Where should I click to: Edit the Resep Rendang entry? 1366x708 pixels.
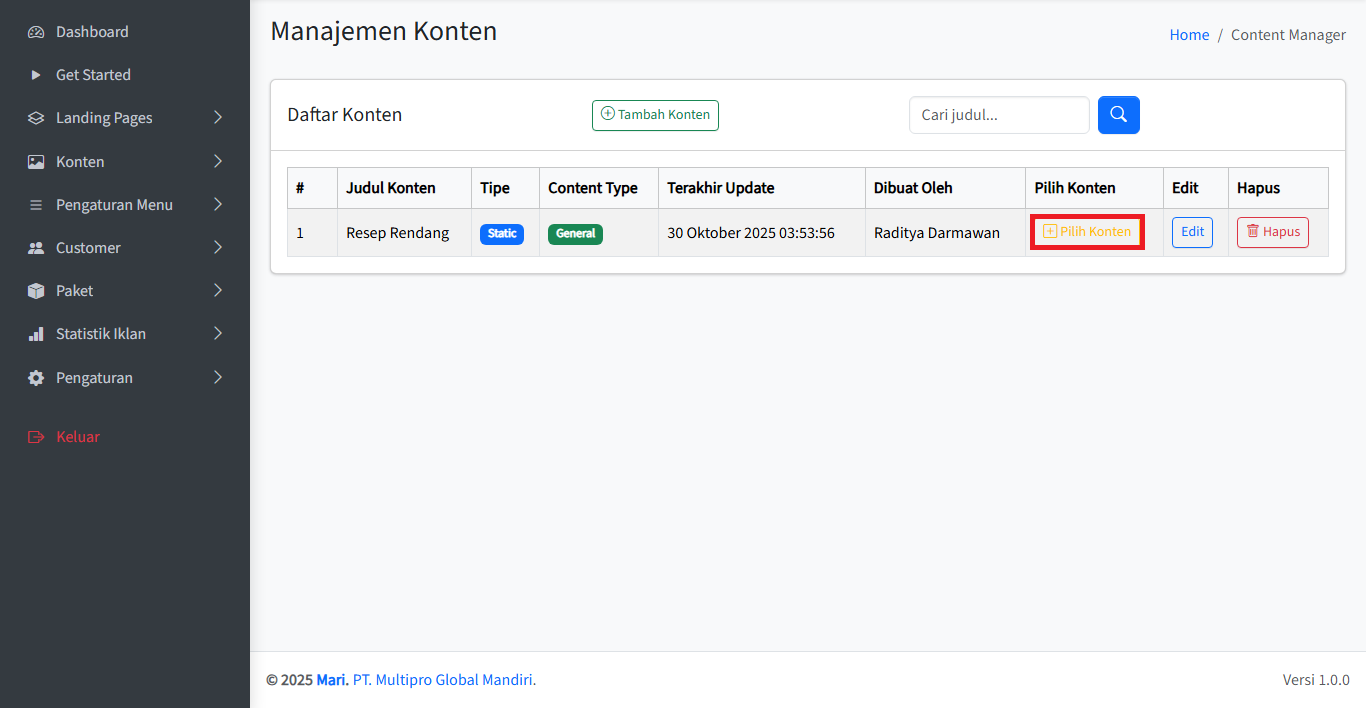[1192, 232]
